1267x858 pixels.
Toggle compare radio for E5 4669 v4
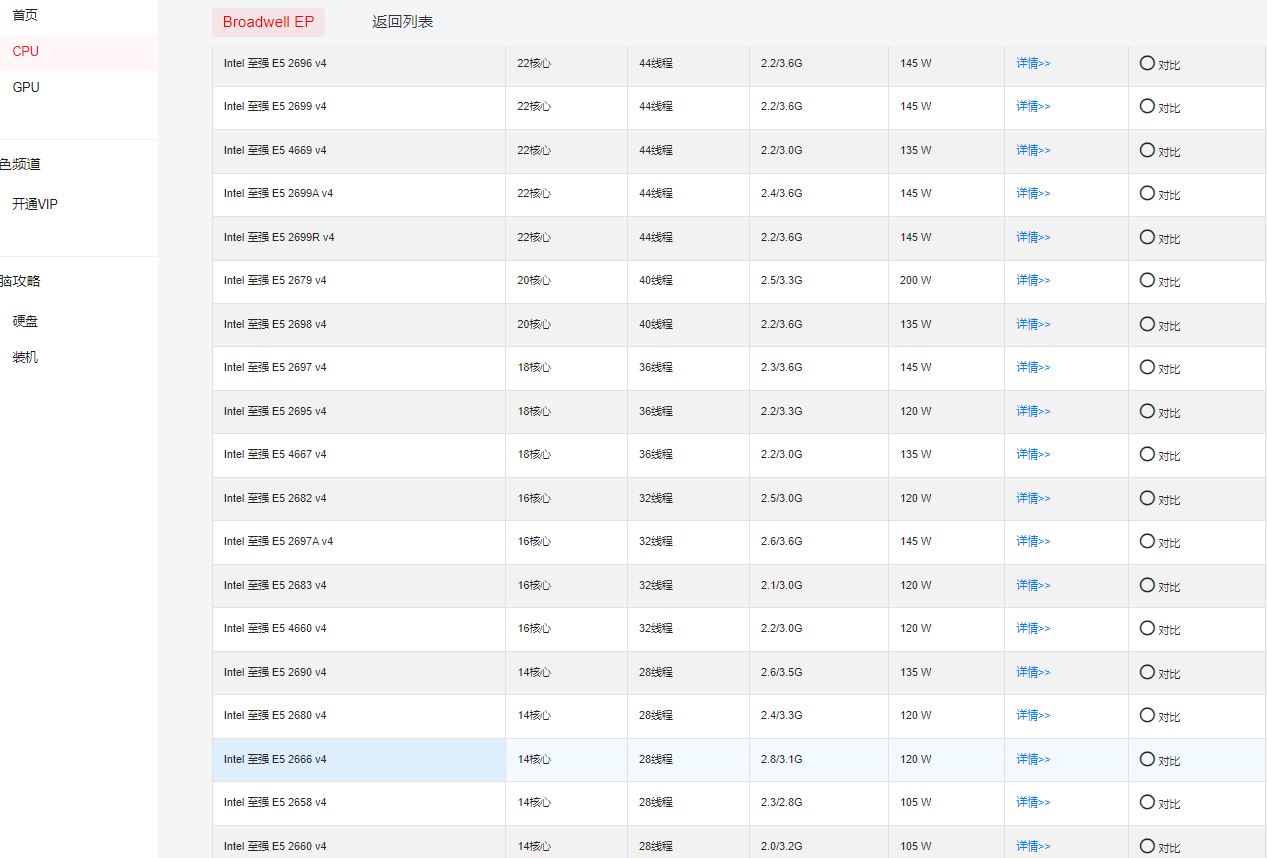point(1147,149)
